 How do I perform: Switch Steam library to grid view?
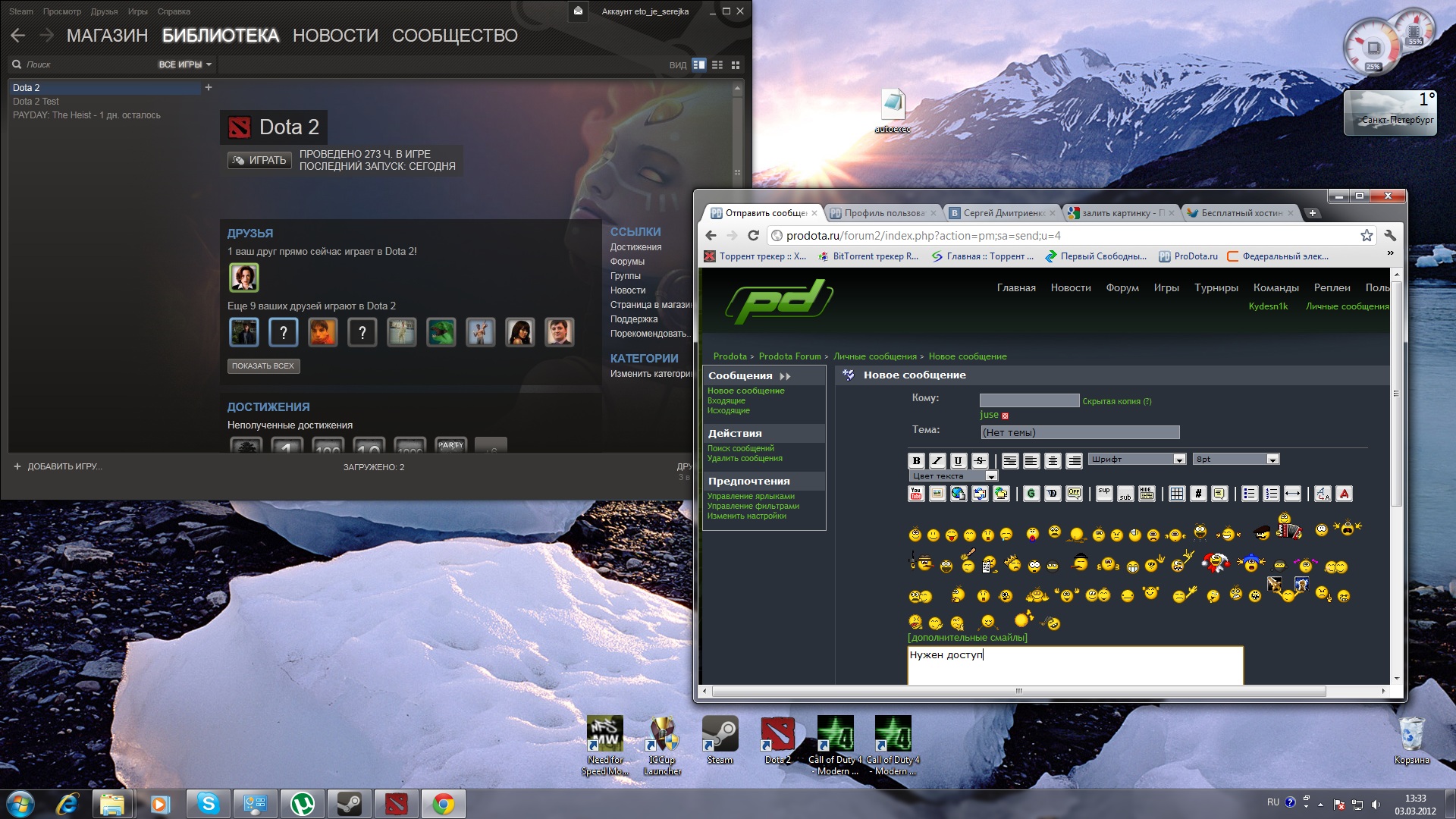(736, 65)
